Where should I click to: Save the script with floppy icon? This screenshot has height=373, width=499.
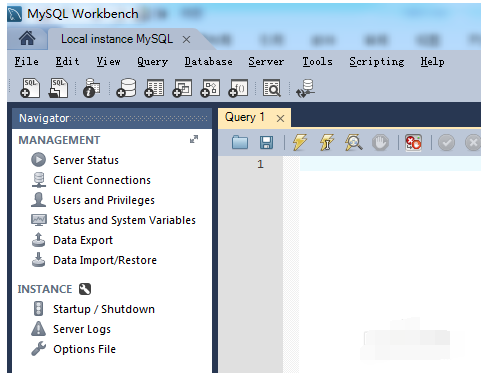266,143
